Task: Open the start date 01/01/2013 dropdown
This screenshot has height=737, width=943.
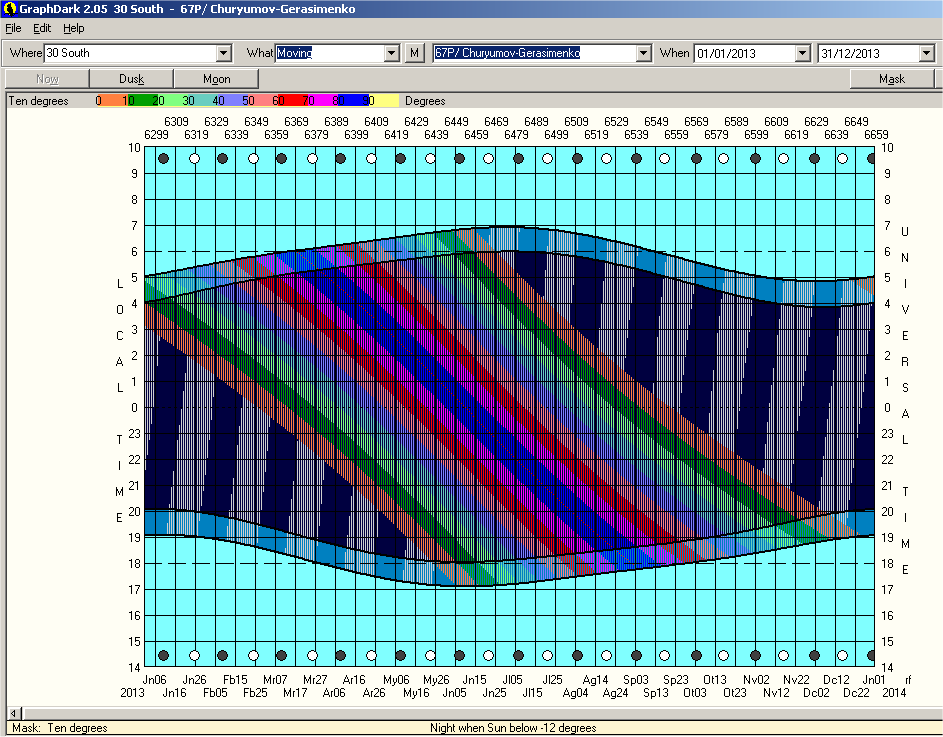Action: coord(802,53)
